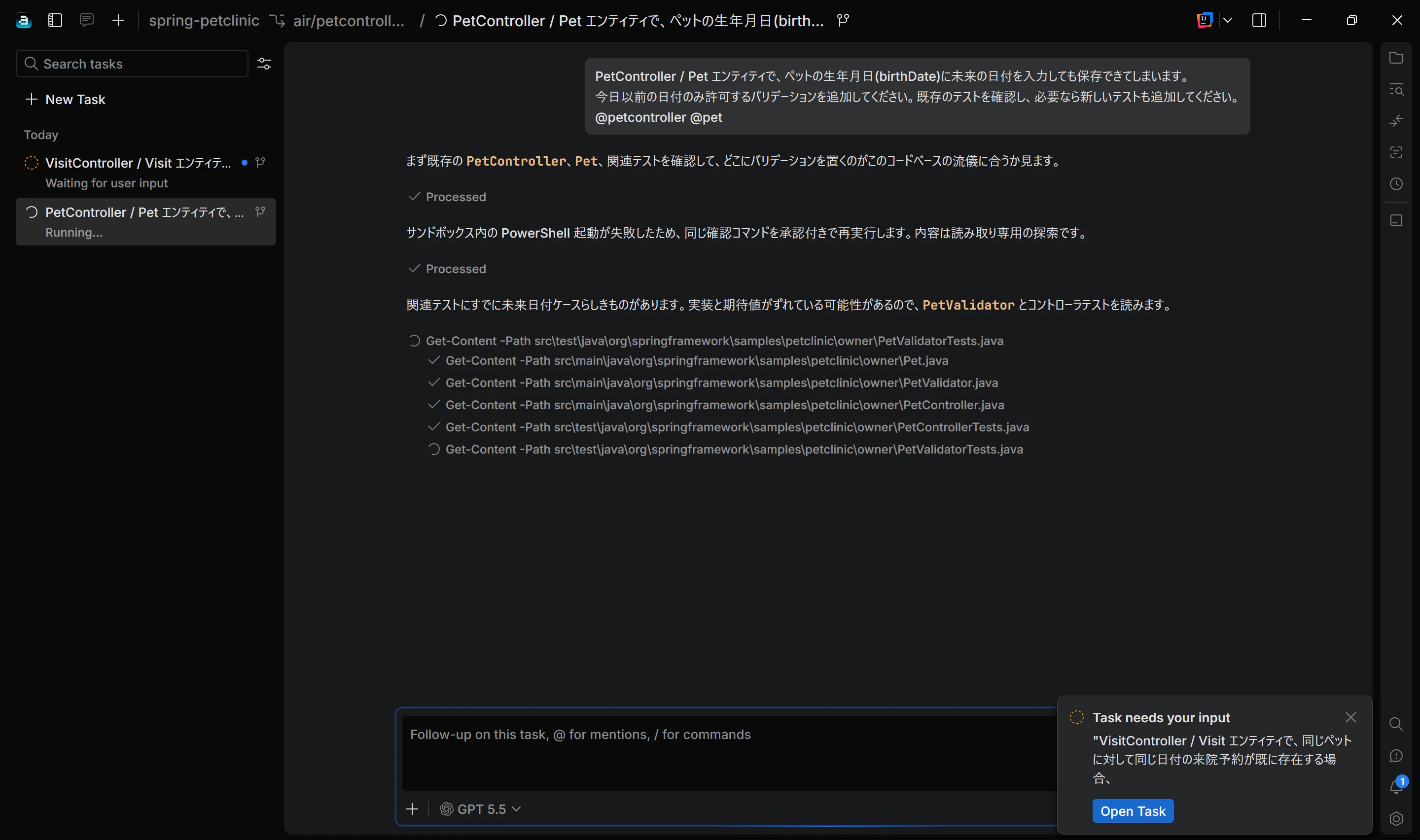1420x840 pixels.
Task: Open the settings hexagon icon at bottom right
Action: pos(1396,818)
